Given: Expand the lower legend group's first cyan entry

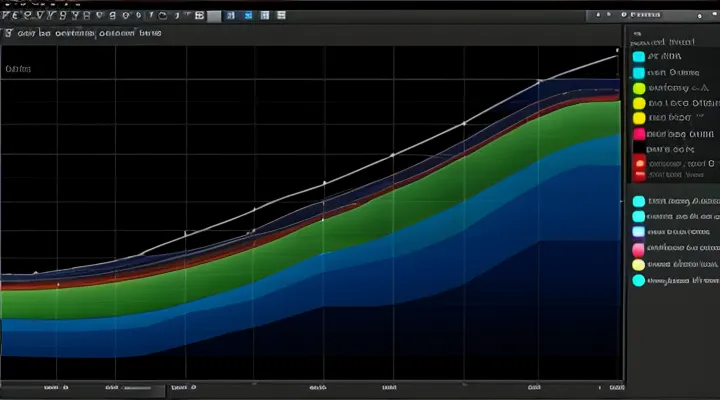Looking at the screenshot, I should (x=639, y=200).
